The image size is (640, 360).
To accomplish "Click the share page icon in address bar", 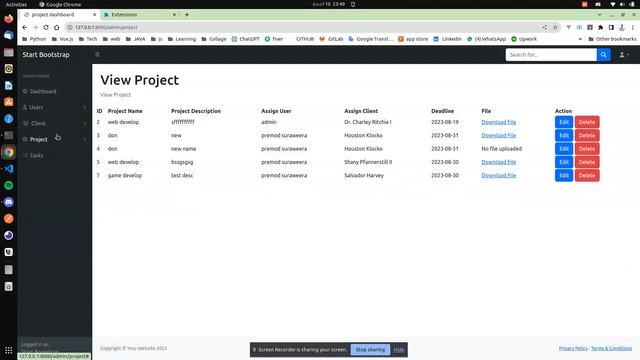I will click(x=544, y=27).
